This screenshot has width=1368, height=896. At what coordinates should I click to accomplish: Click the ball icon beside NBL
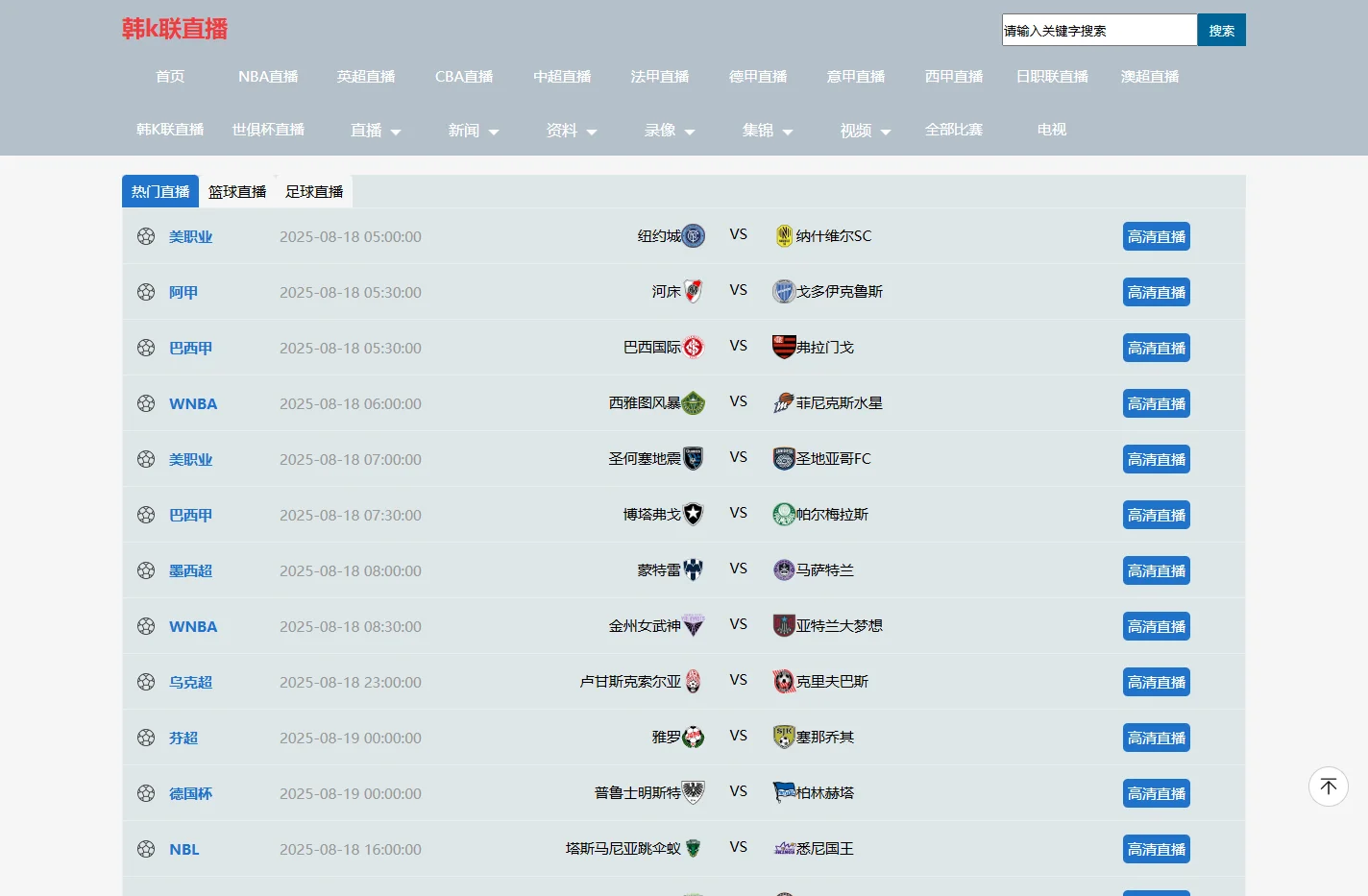pyautogui.click(x=146, y=849)
